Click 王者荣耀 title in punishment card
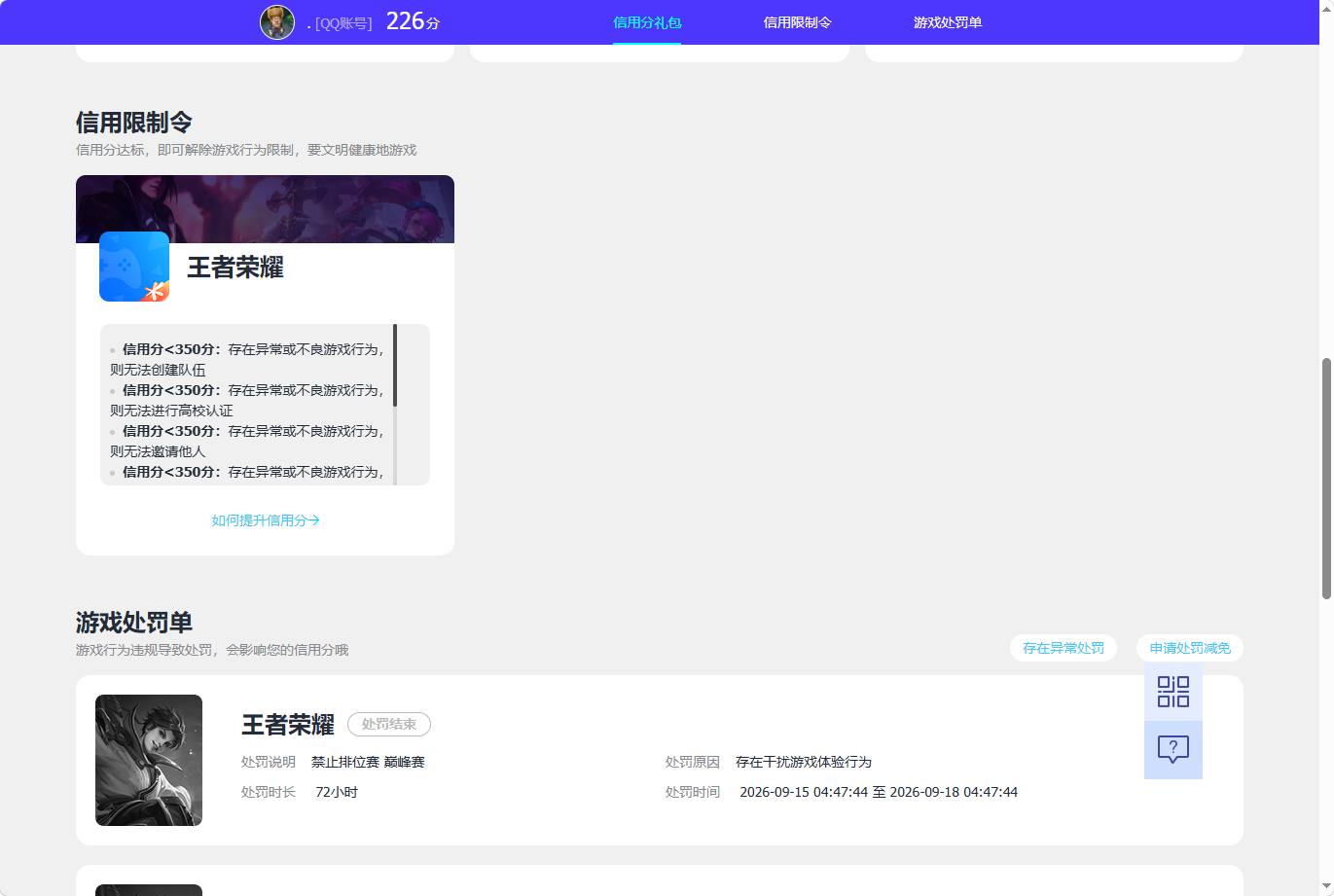Viewport: 1334px width, 896px height. coord(288,725)
